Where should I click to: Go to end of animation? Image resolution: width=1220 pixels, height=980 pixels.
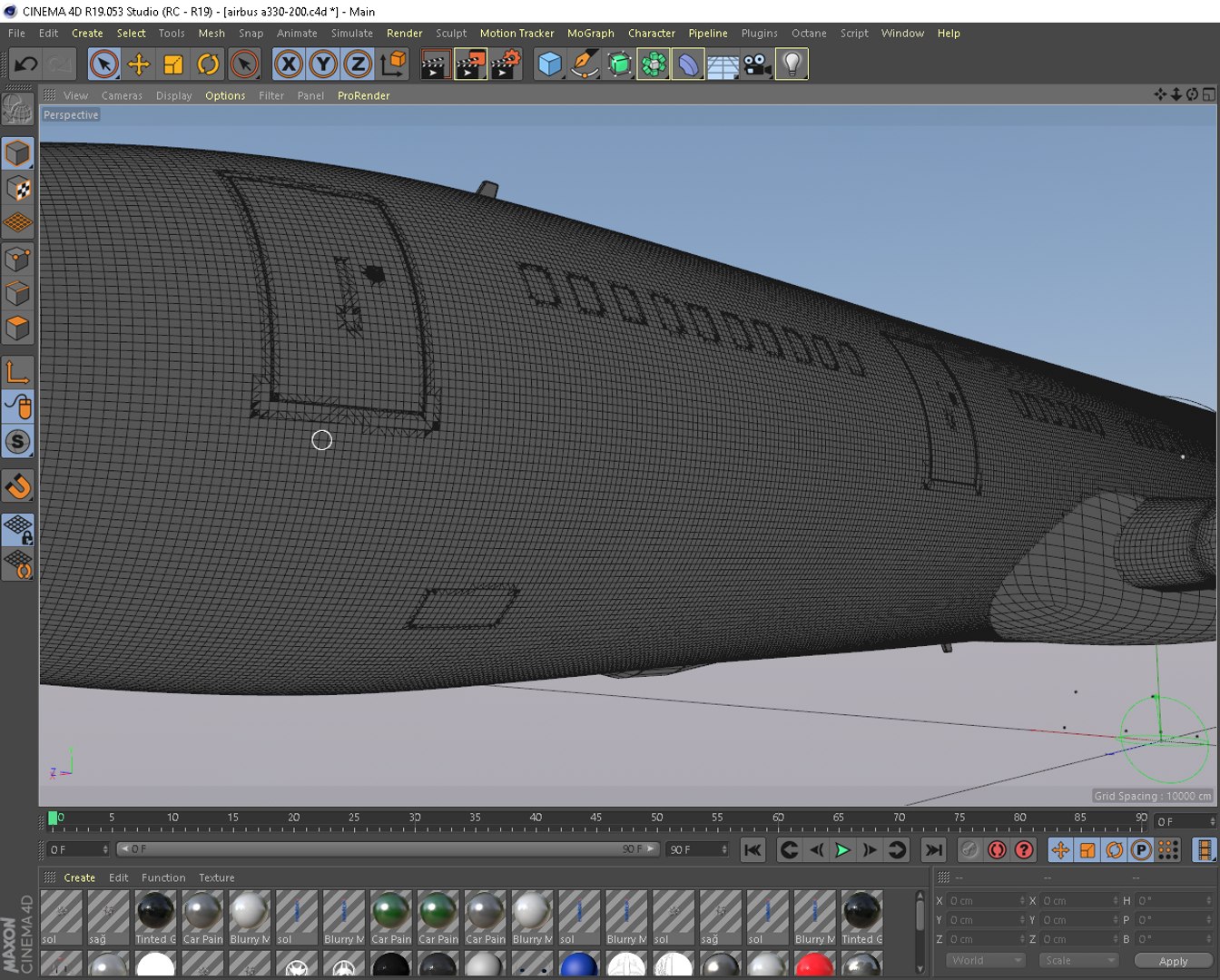(x=933, y=850)
